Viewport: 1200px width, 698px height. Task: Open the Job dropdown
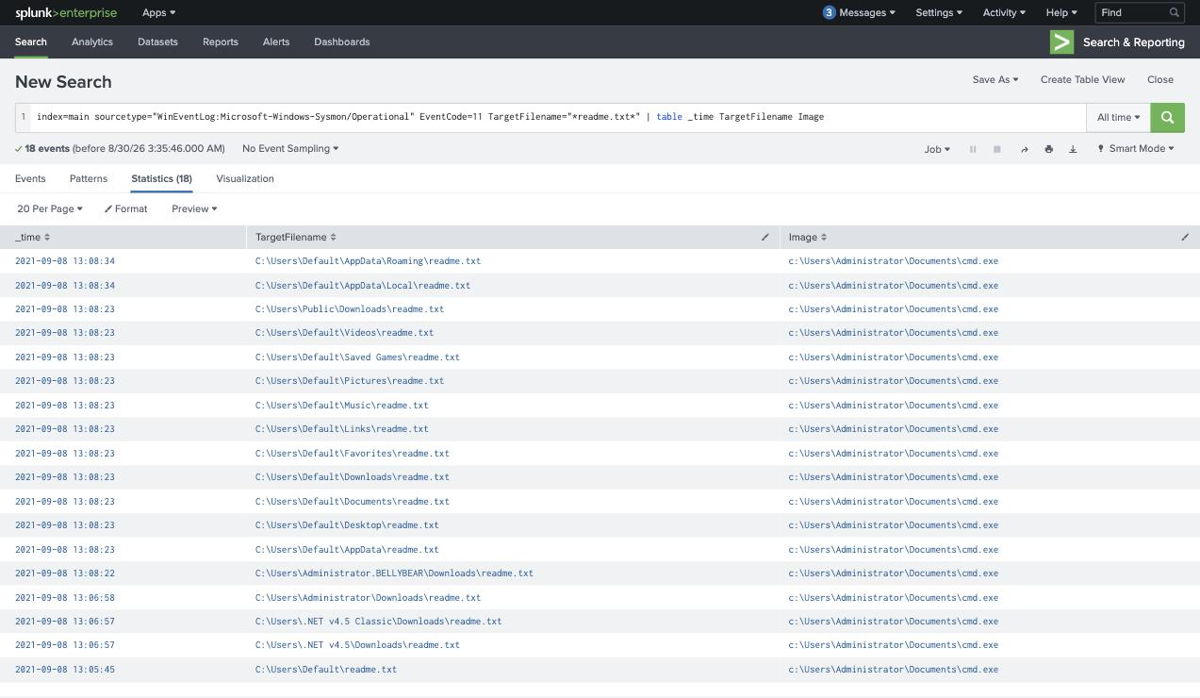pos(937,149)
